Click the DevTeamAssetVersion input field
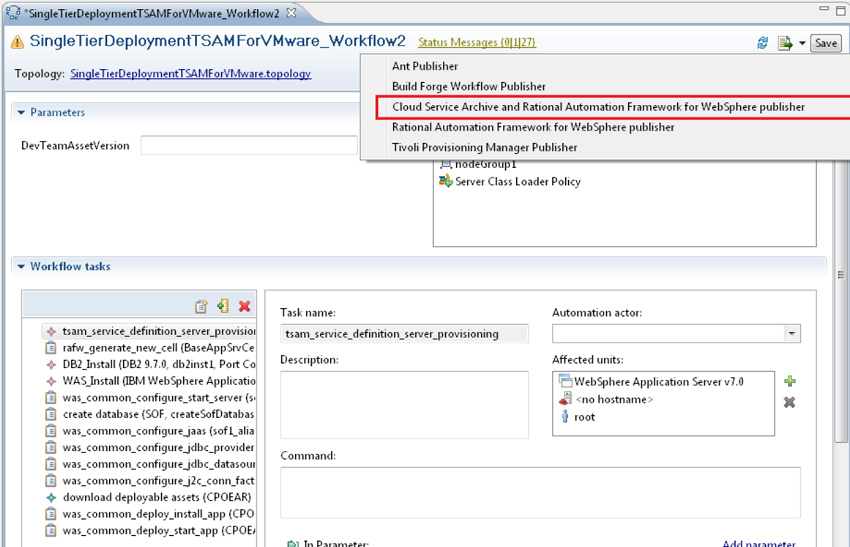 click(x=249, y=145)
